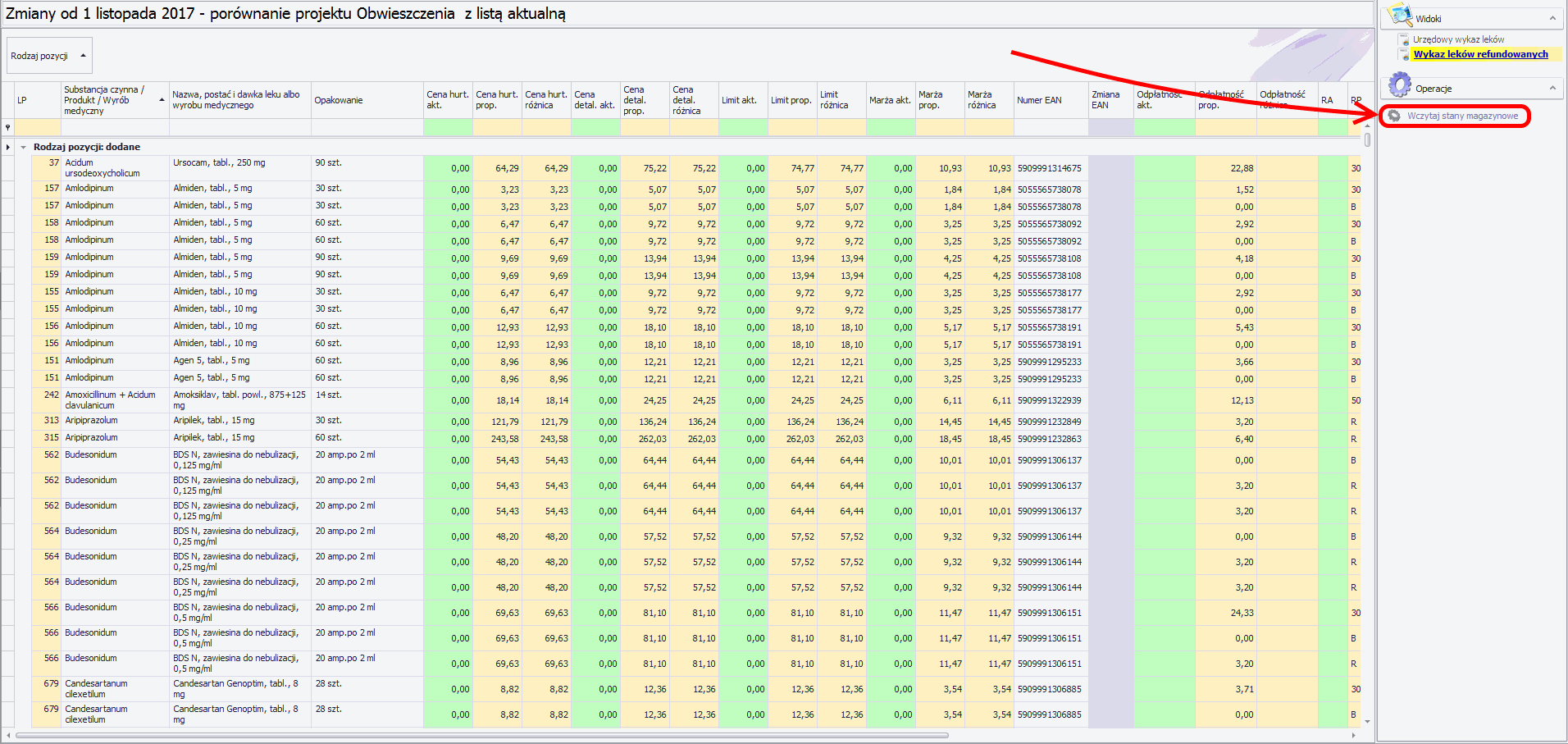The image size is (1568, 744).
Task: Collapse the Operacje panel section
Action: coord(1552,88)
